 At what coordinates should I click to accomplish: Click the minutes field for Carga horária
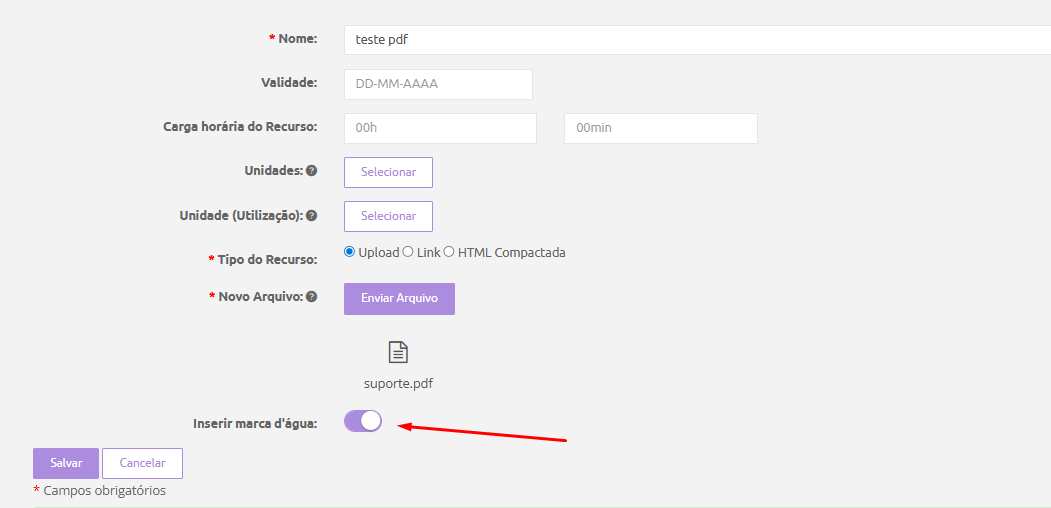tap(660, 128)
